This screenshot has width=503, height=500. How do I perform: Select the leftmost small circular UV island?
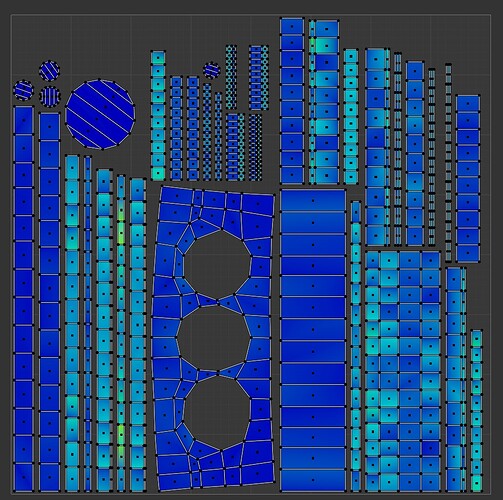24,90
